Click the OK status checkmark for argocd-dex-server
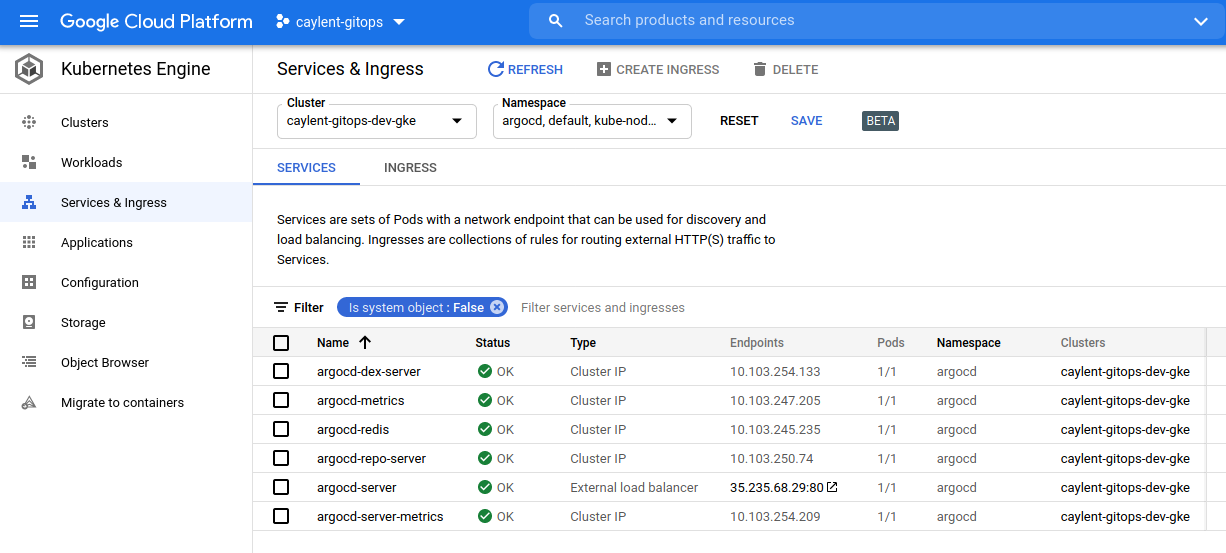This screenshot has height=553, width=1226. (x=485, y=371)
